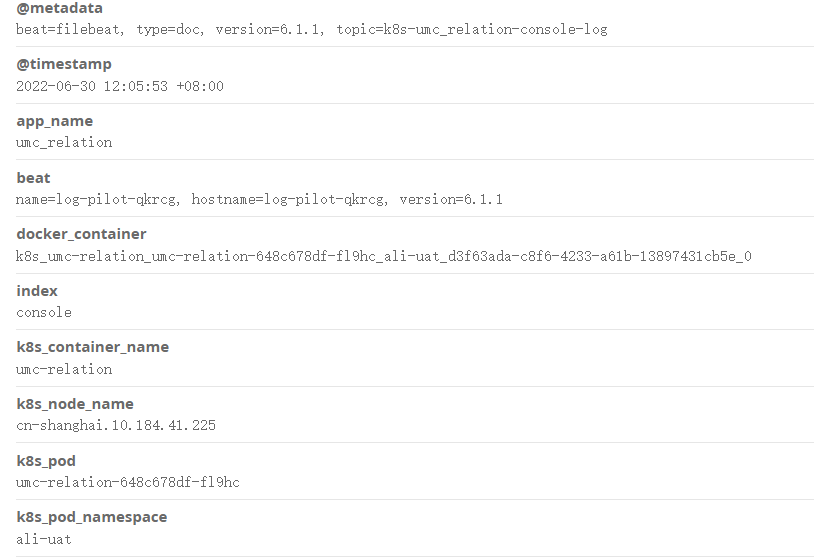Select the k8s_container_name value umc-relation
The width and height of the screenshot is (814, 559).
point(64,370)
